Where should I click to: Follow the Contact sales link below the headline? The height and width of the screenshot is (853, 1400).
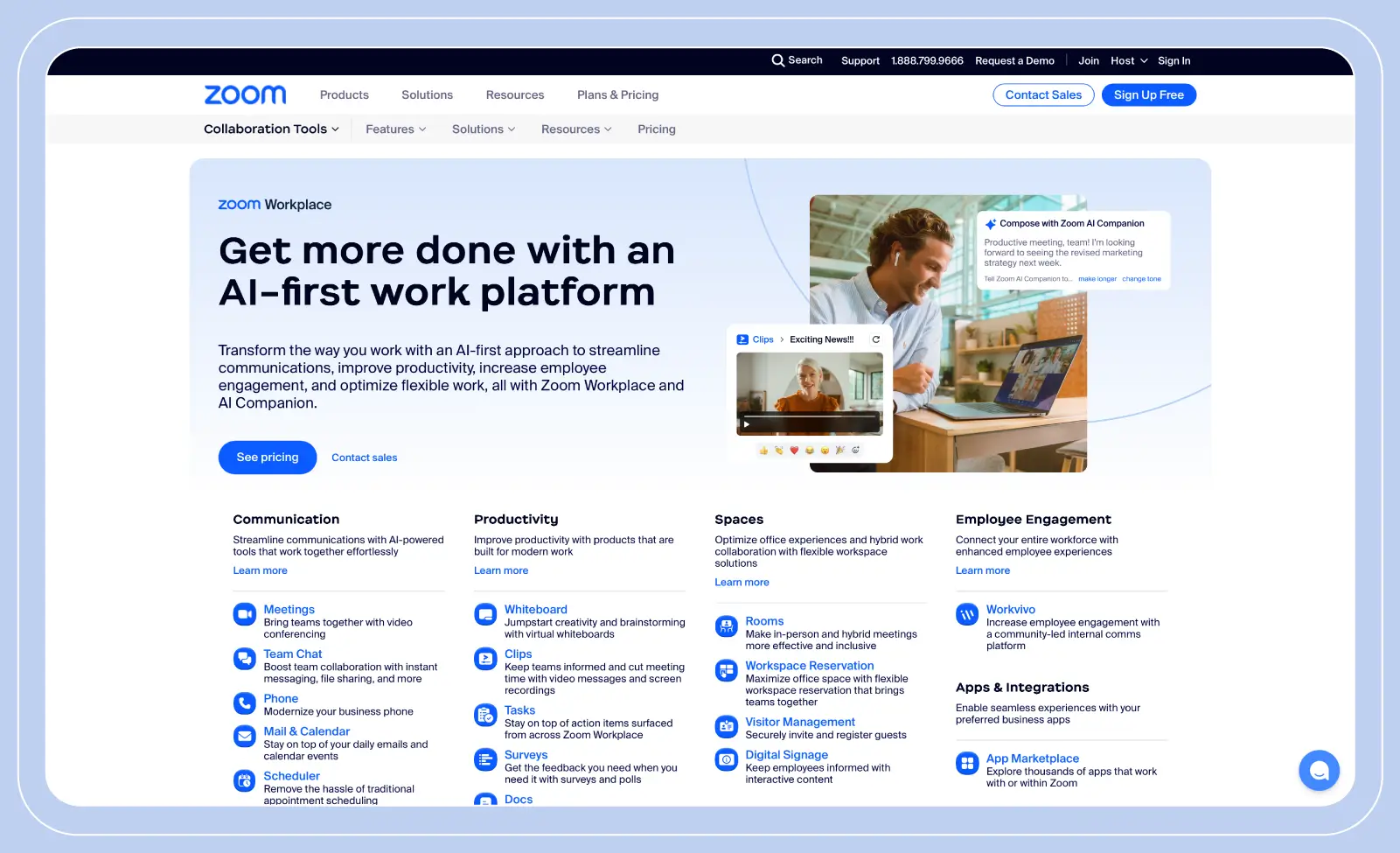click(x=364, y=457)
